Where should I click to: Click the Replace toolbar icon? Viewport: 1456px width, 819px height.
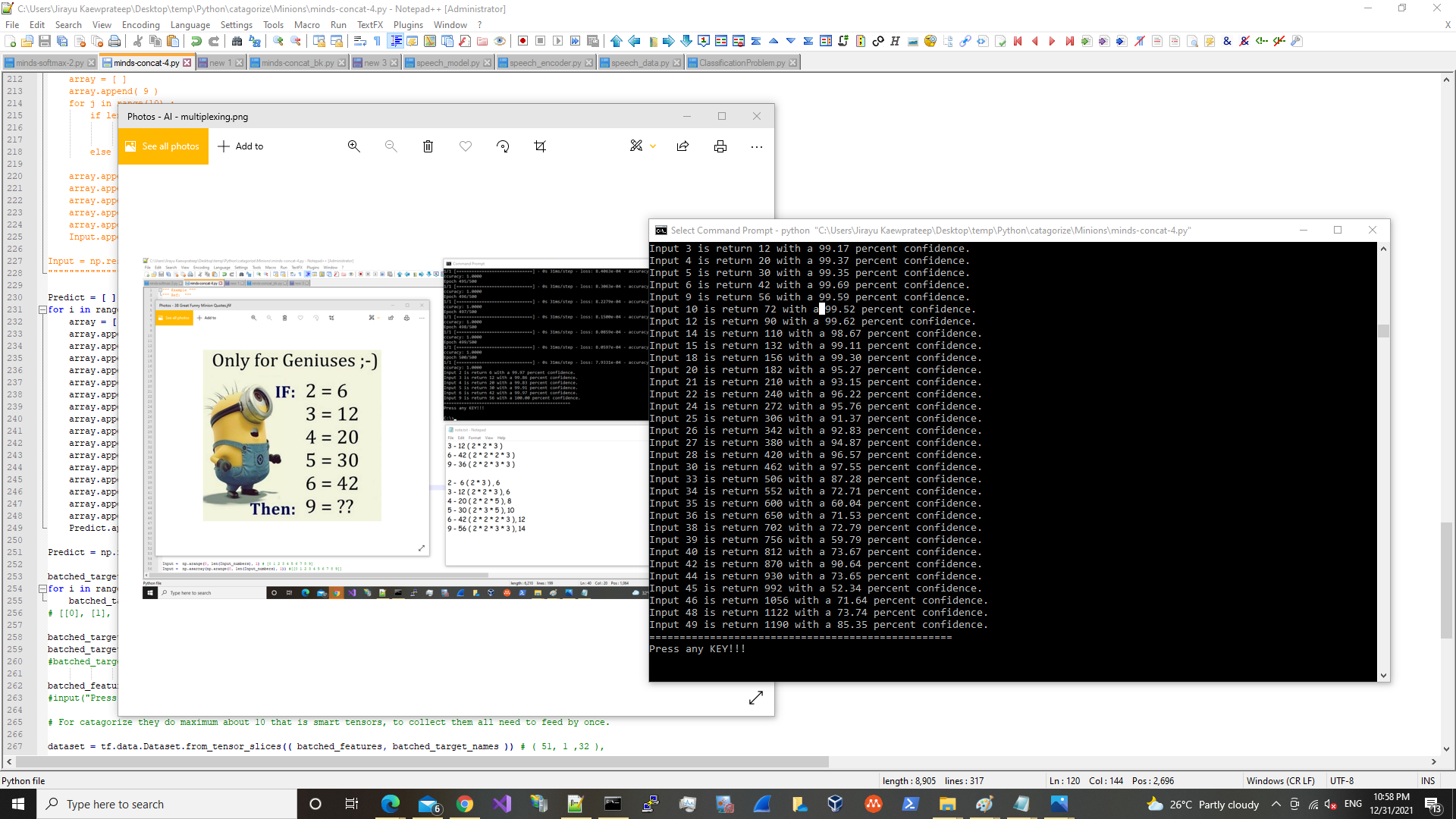coord(255,41)
